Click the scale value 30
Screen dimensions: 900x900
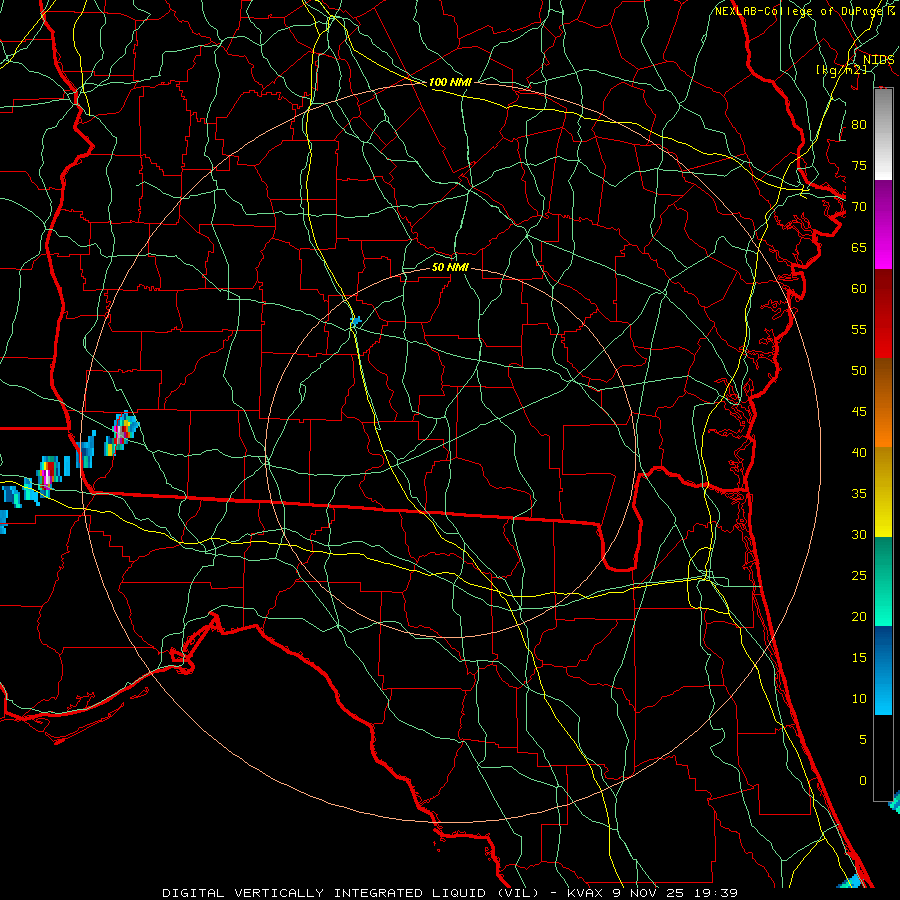pyautogui.click(x=859, y=534)
